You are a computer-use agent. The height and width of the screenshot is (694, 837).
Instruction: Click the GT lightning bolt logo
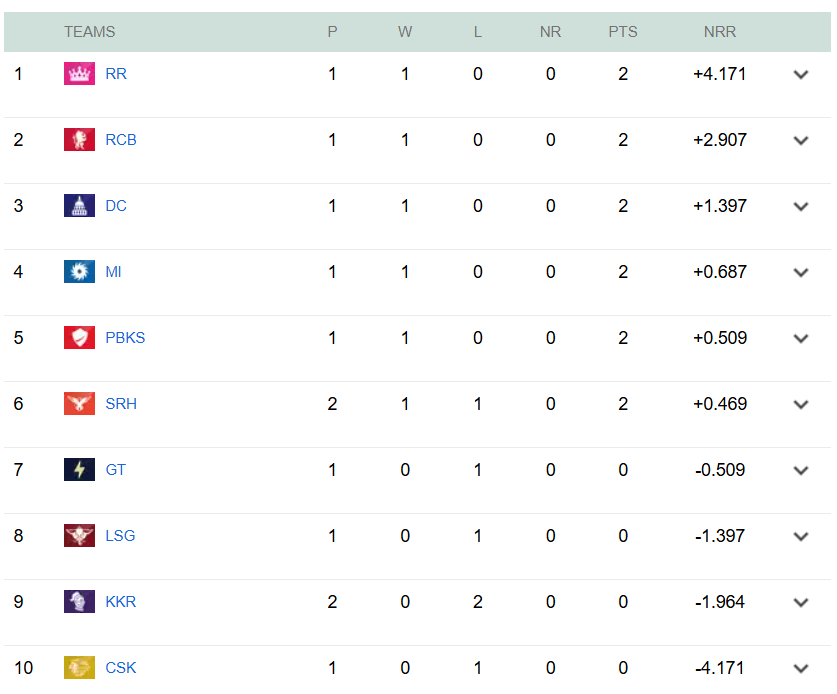pos(80,469)
